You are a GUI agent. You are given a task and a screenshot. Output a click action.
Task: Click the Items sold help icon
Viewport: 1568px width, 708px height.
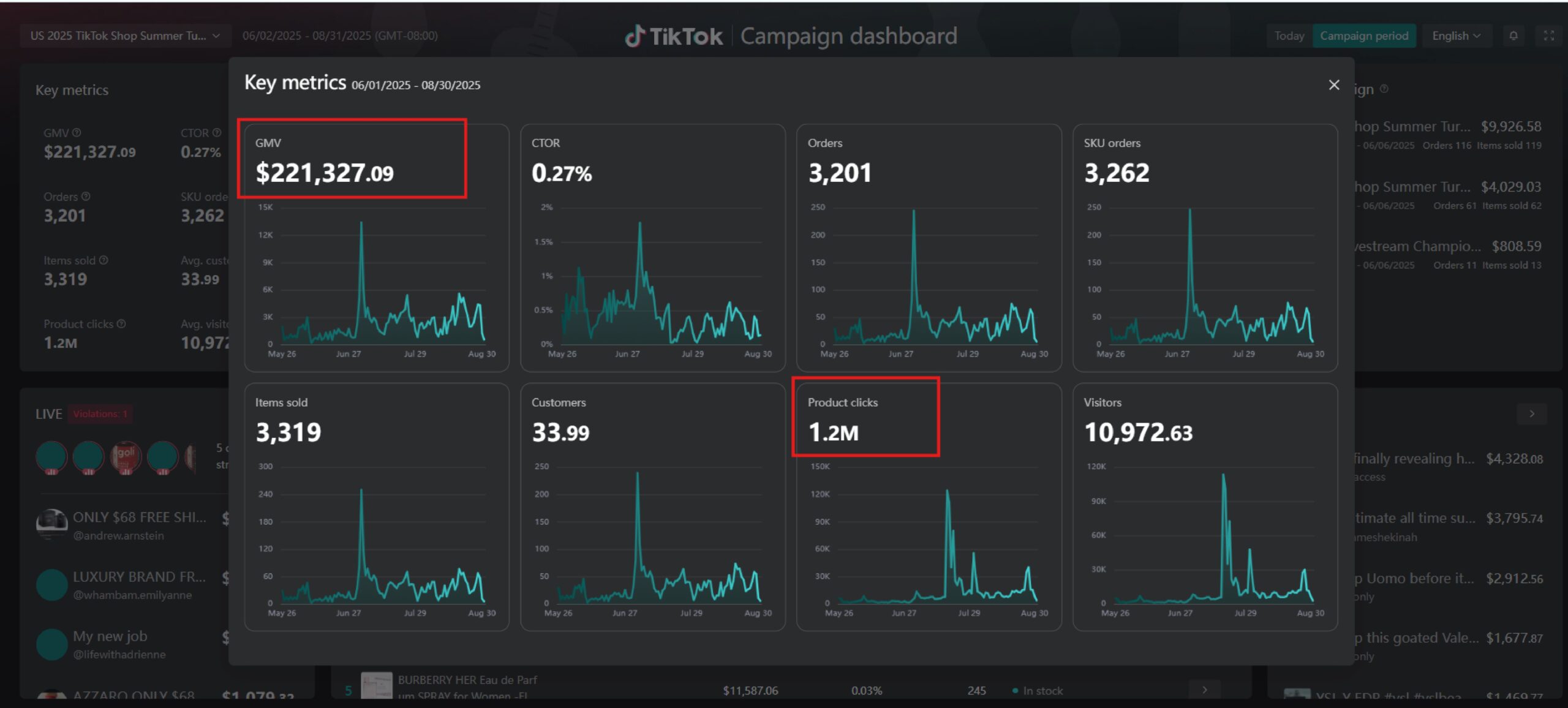click(x=104, y=260)
